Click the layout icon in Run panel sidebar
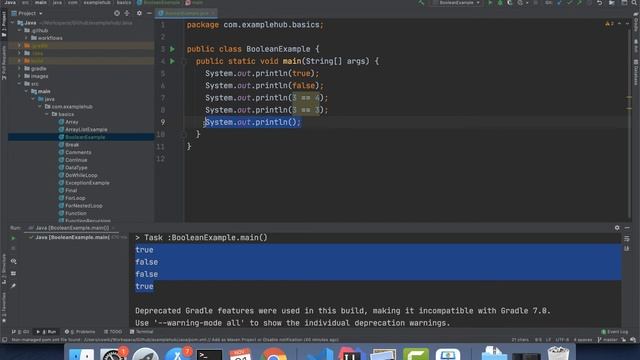640x360 pixels. (x=13, y=273)
